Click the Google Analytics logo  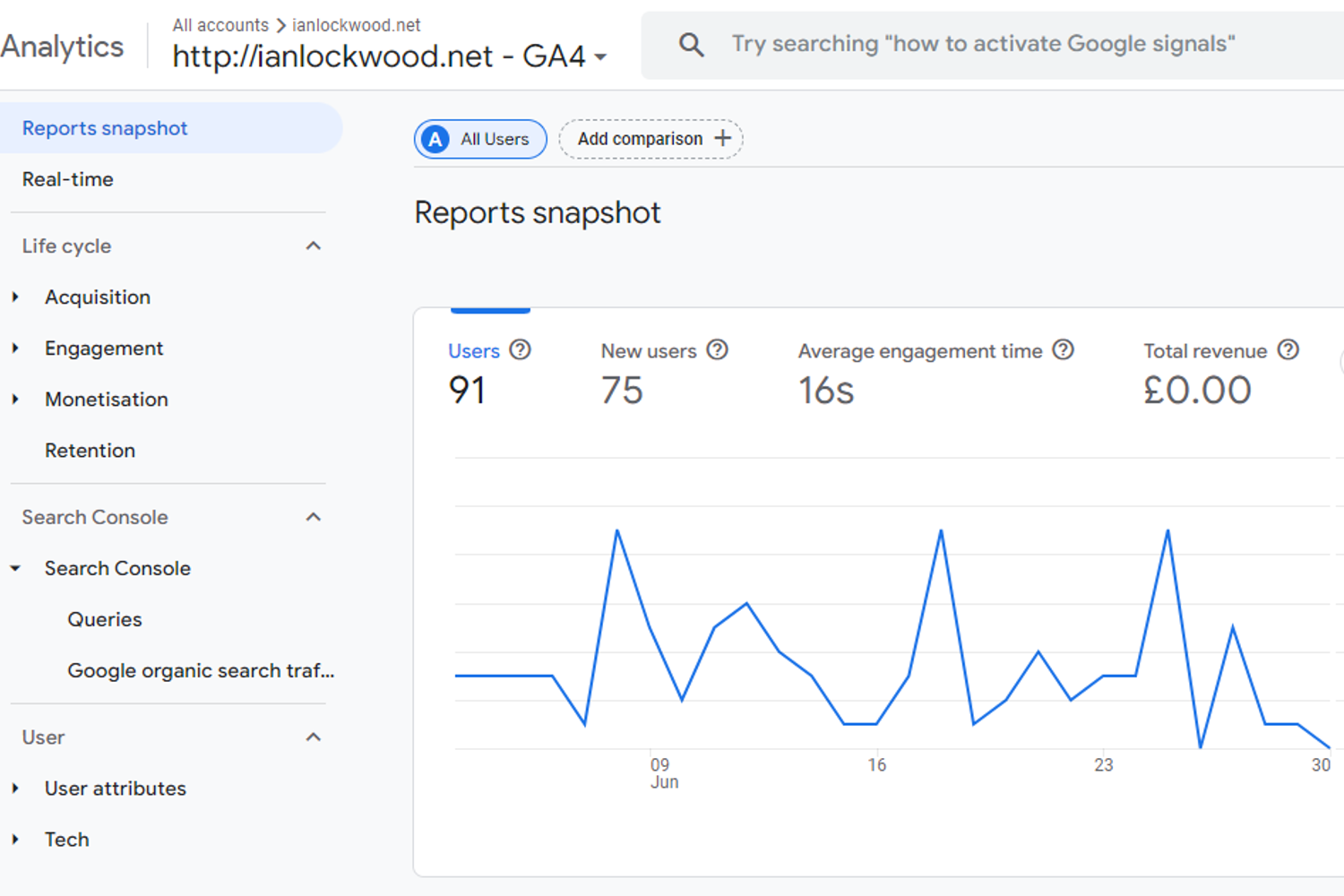[62, 47]
